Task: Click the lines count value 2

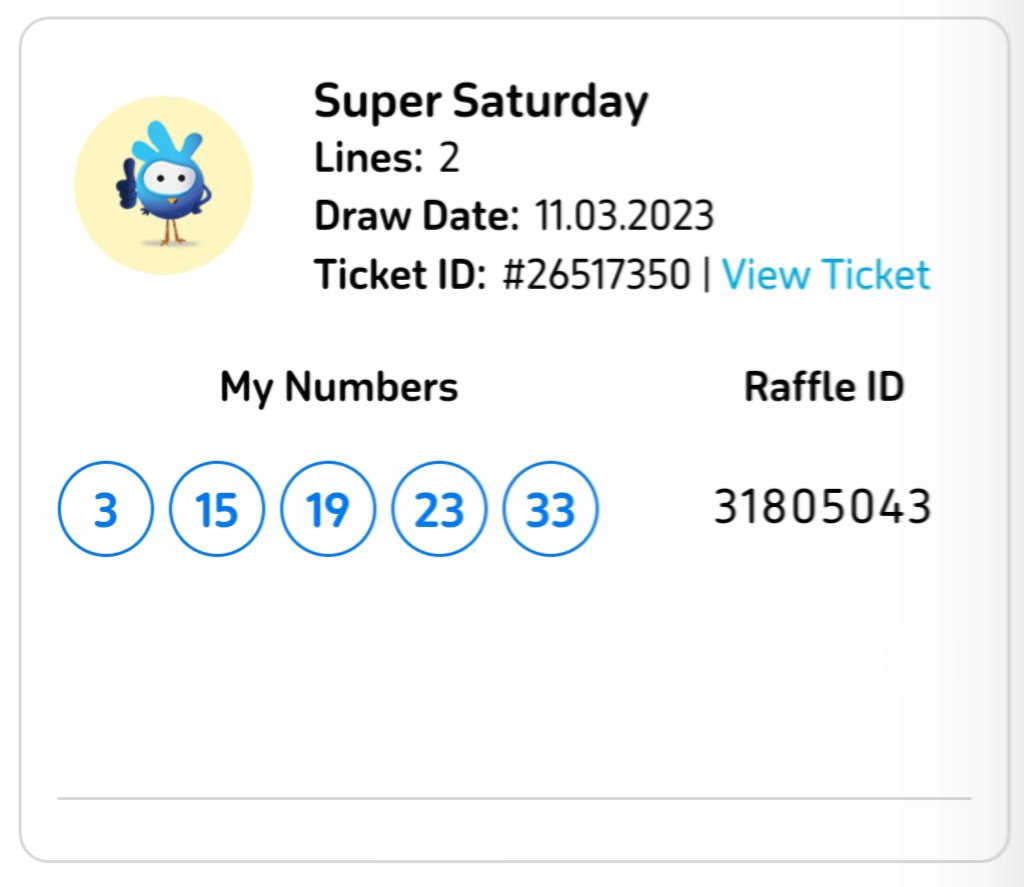Action: pos(449,158)
